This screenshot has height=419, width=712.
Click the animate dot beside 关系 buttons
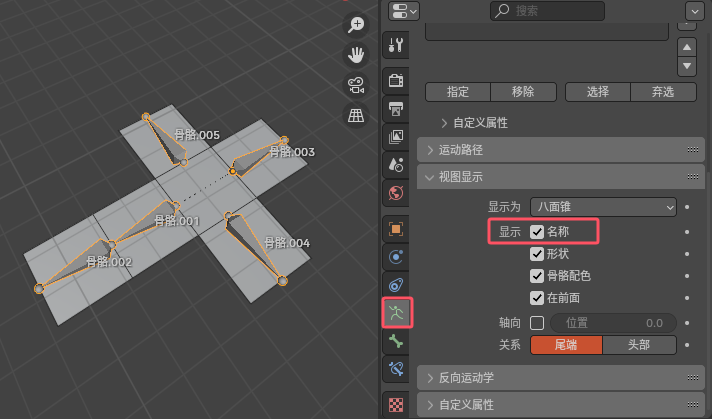point(687,345)
